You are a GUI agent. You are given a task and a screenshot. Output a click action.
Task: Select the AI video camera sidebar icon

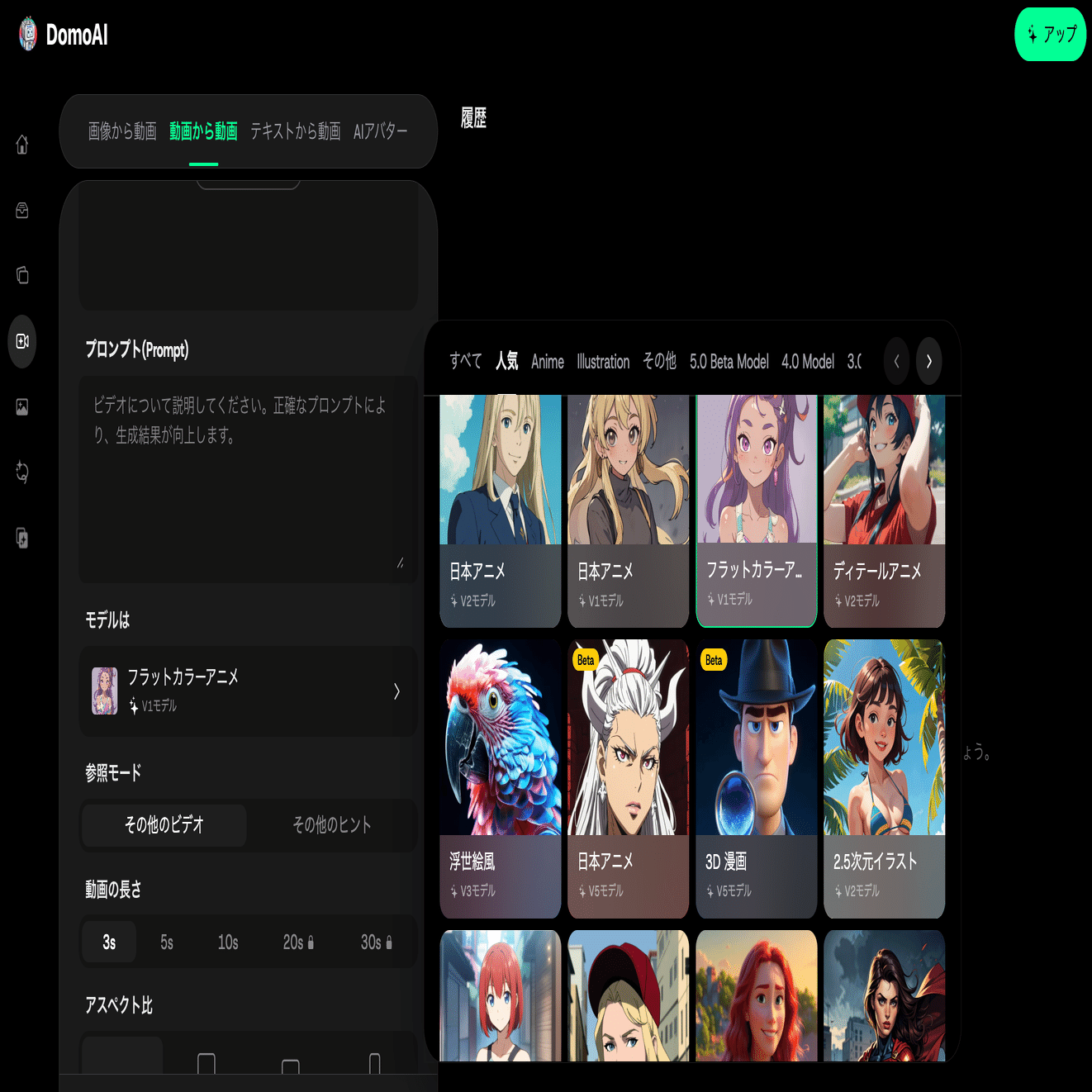(22, 341)
